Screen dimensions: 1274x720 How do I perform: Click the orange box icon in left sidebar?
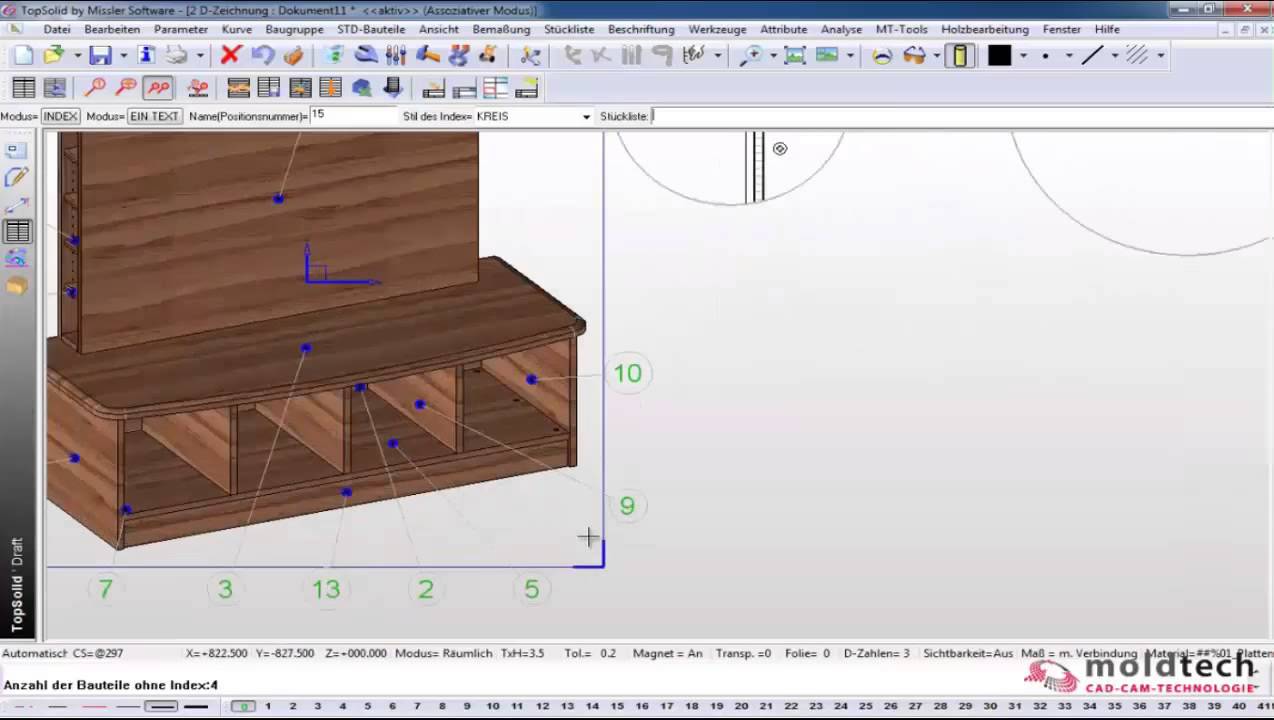pyautogui.click(x=16, y=286)
